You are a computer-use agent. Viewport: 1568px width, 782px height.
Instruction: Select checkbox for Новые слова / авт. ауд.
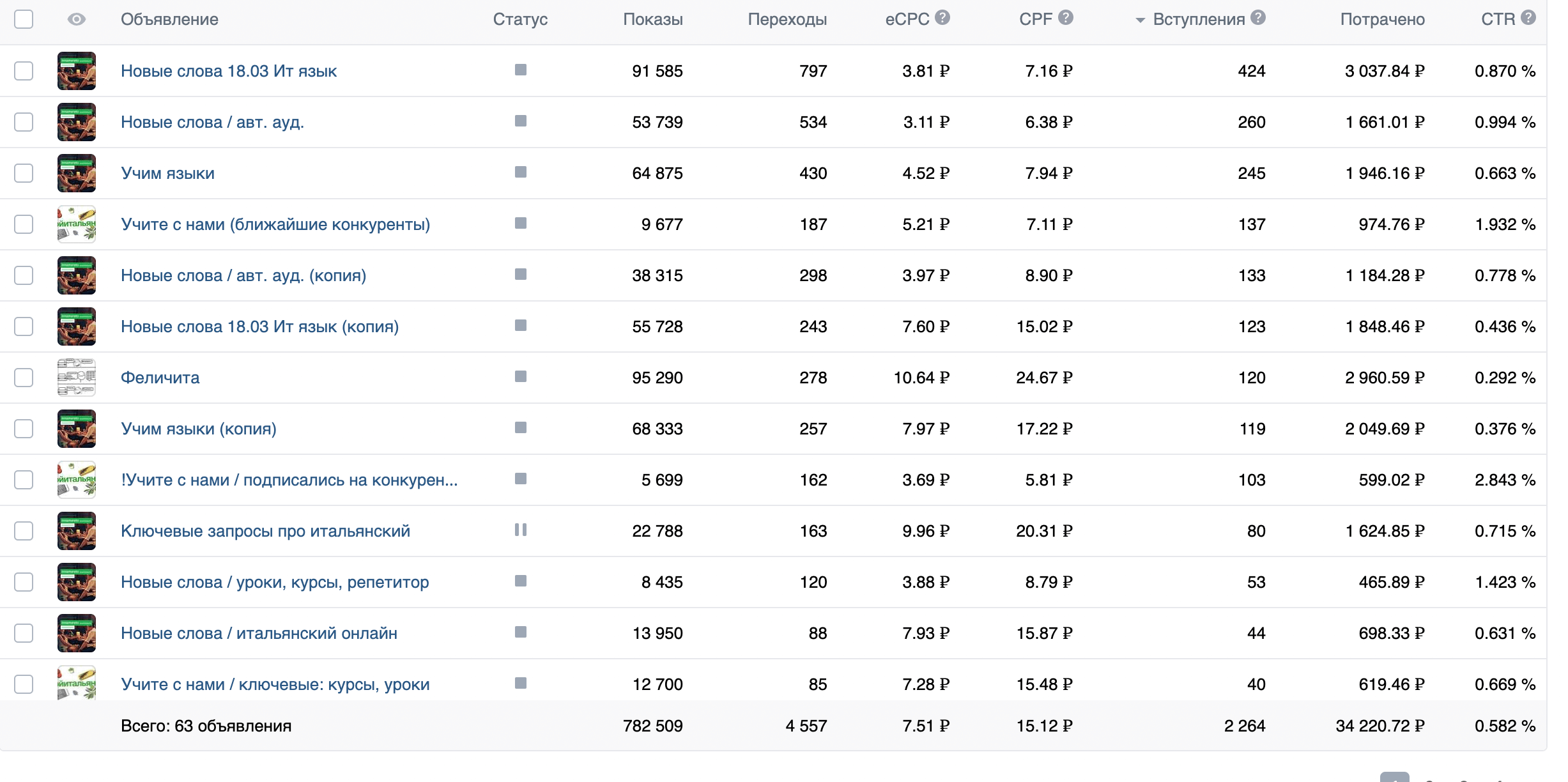click(x=24, y=121)
